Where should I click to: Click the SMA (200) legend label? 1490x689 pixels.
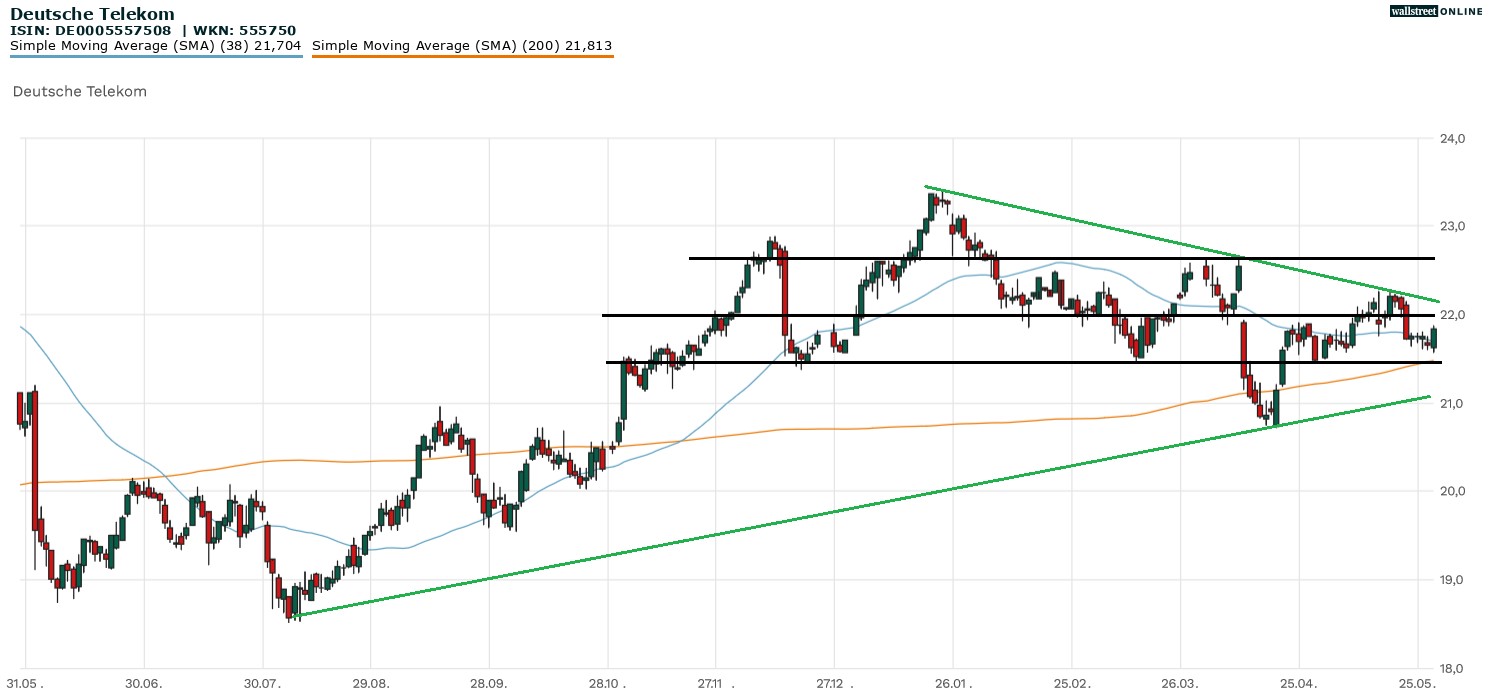click(462, 46)
